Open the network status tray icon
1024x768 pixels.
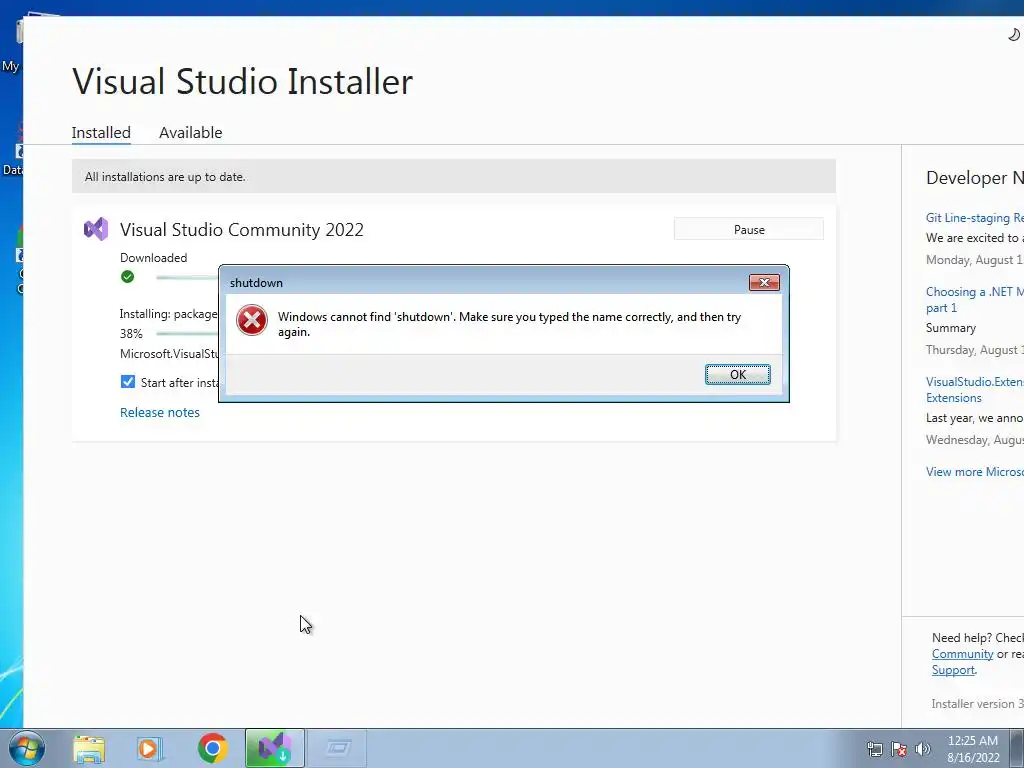point(874,749)
